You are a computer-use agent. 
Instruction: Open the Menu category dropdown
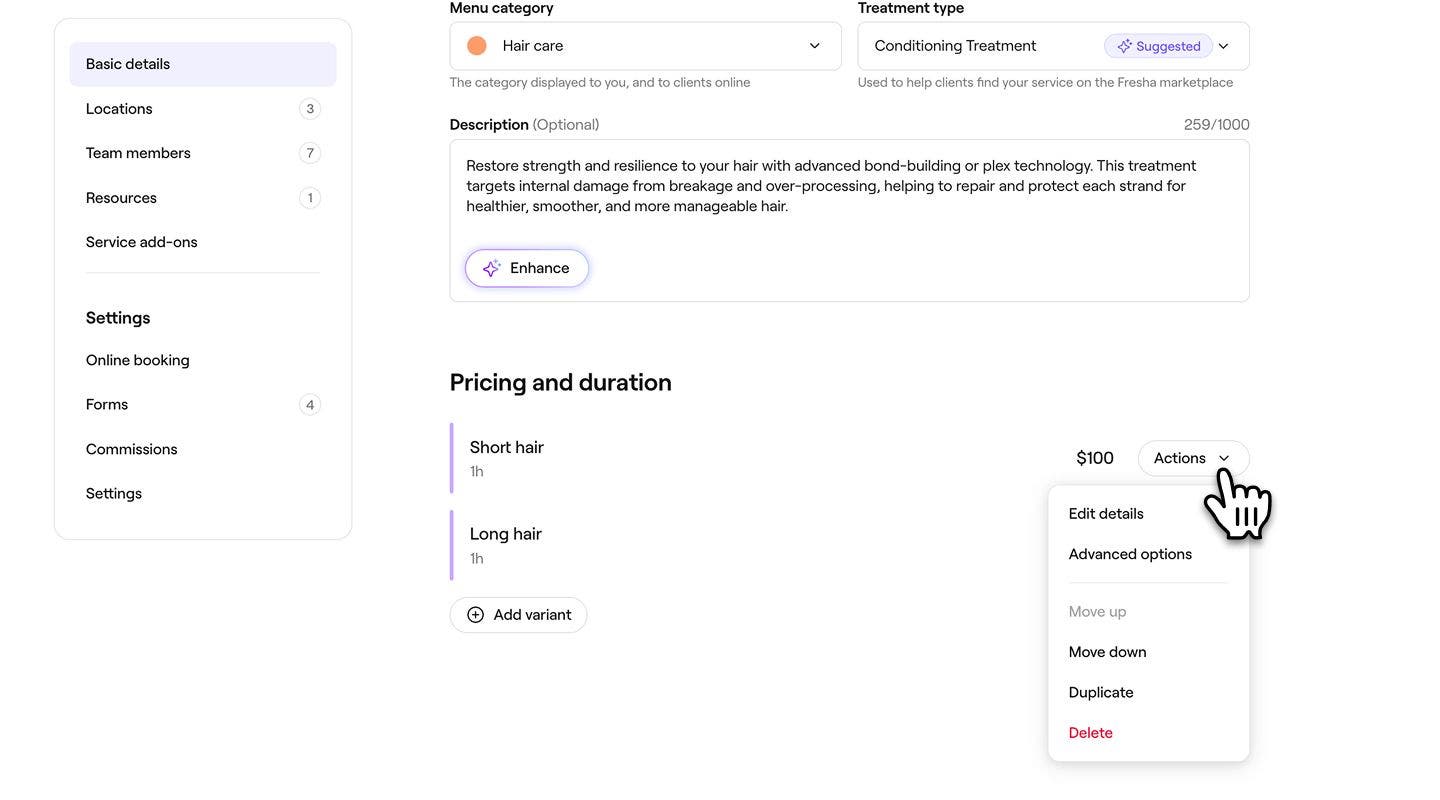645,46
